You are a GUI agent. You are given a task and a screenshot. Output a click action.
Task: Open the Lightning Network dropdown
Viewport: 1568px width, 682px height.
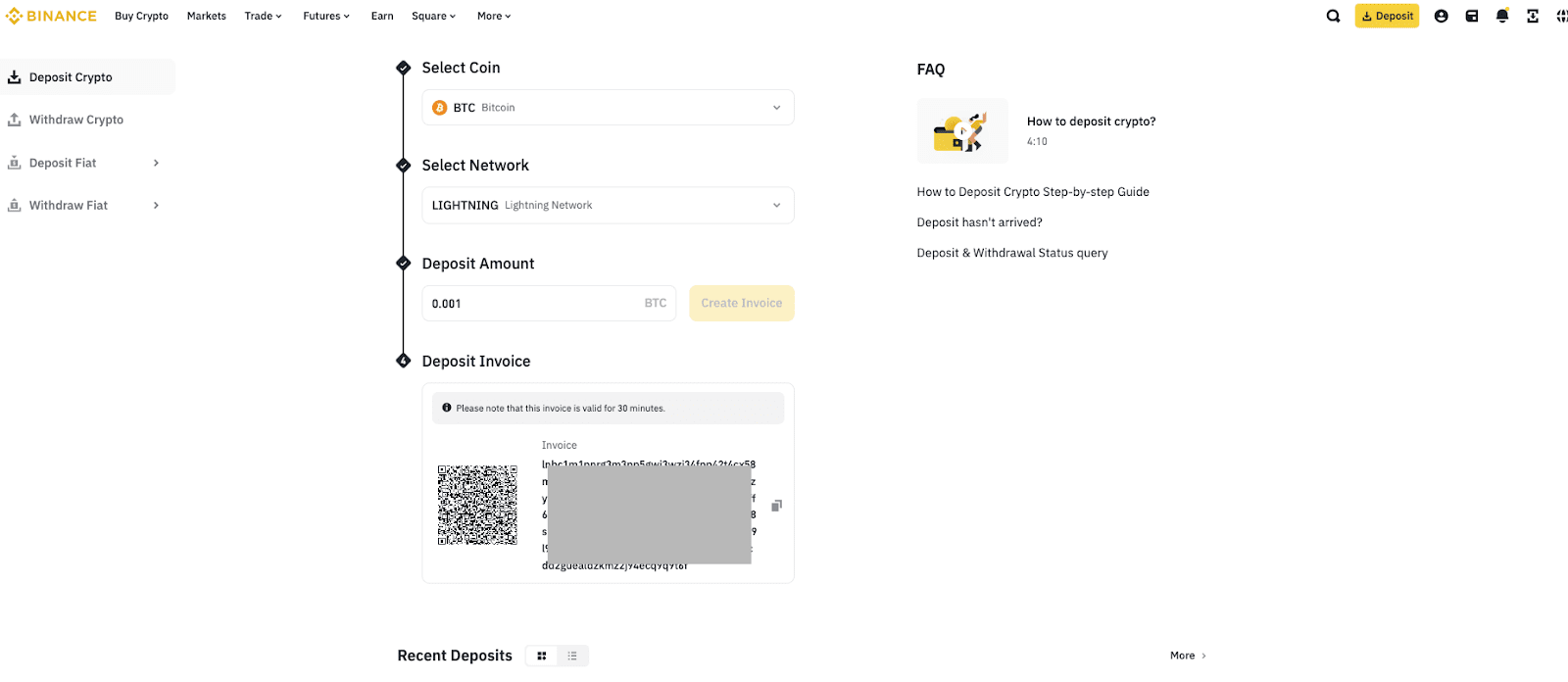(608, 206)
